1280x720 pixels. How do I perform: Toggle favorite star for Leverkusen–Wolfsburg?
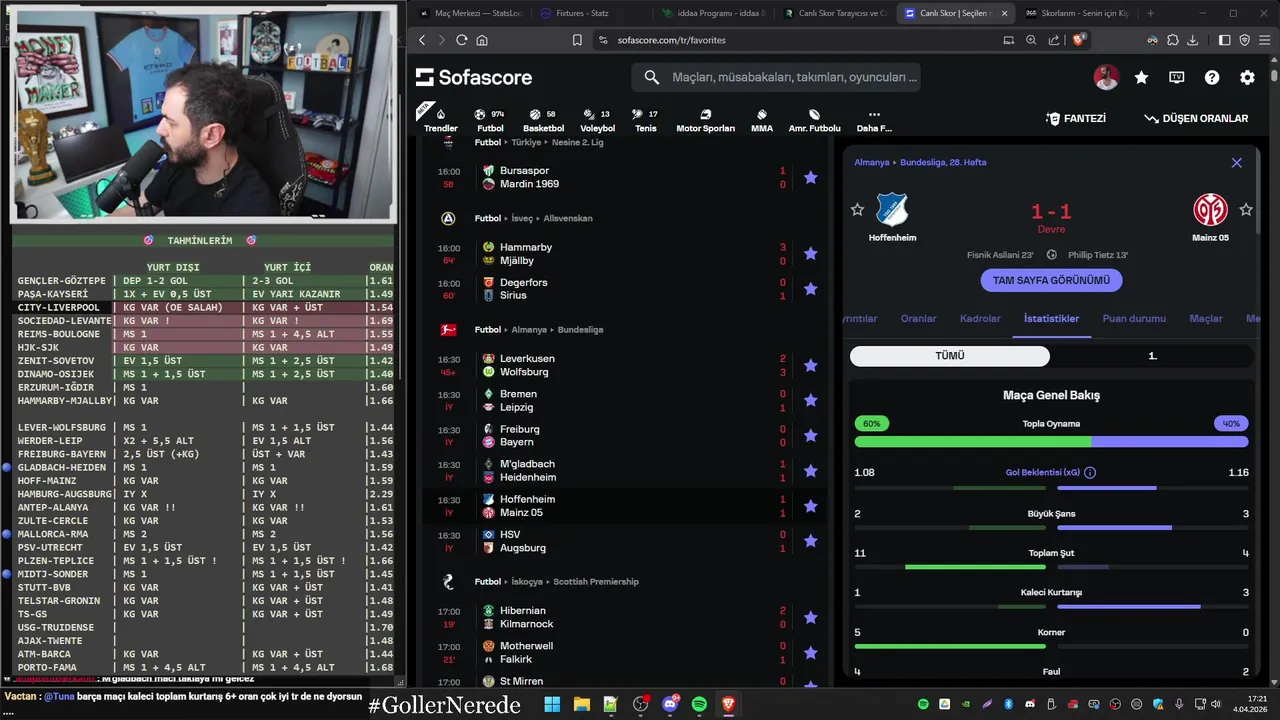811,365
